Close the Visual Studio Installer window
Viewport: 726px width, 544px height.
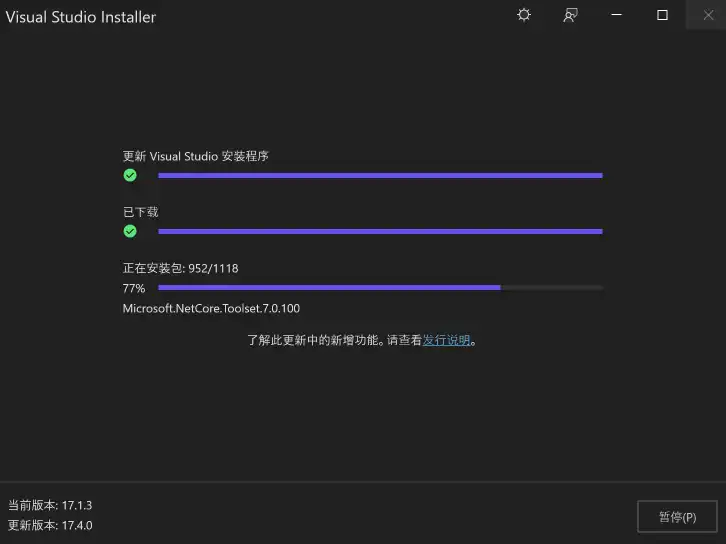point(707,15)
